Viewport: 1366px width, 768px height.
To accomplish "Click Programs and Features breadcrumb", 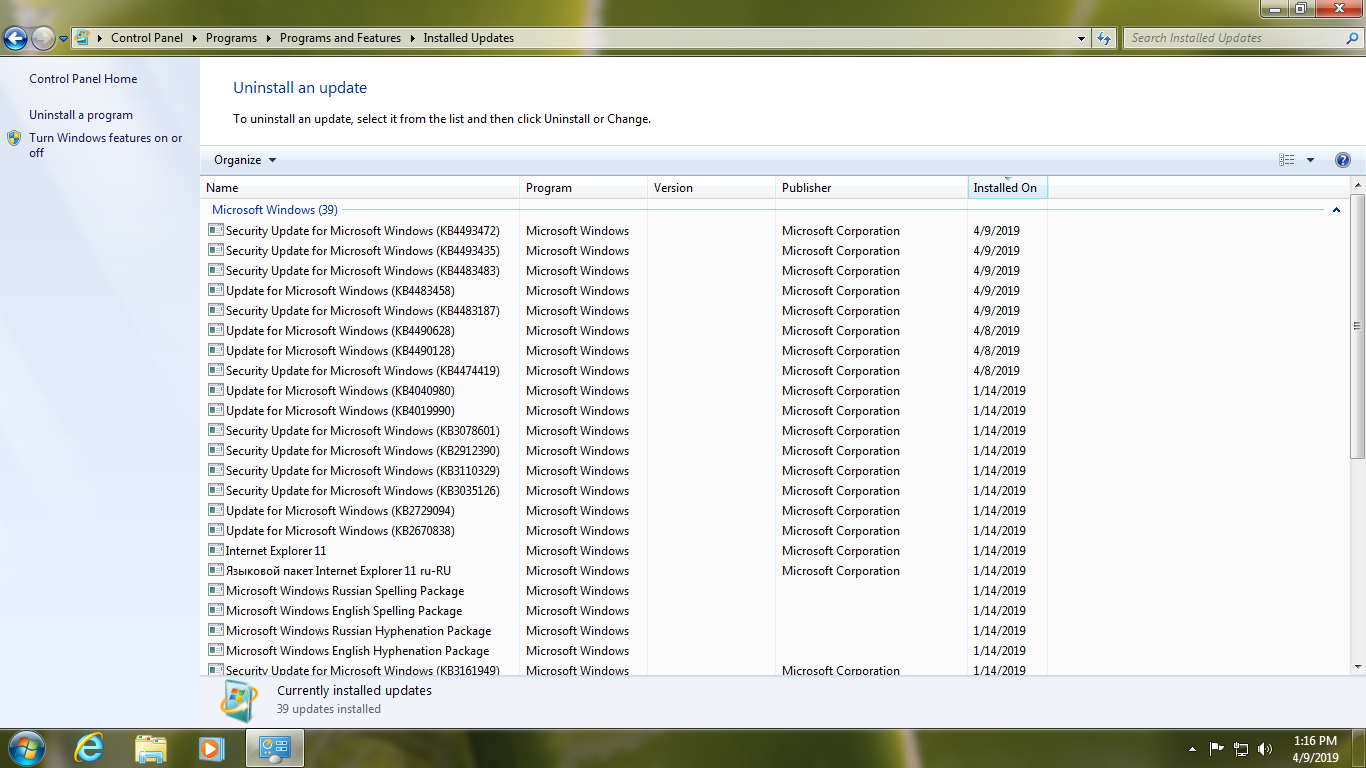I will [340, 38].
